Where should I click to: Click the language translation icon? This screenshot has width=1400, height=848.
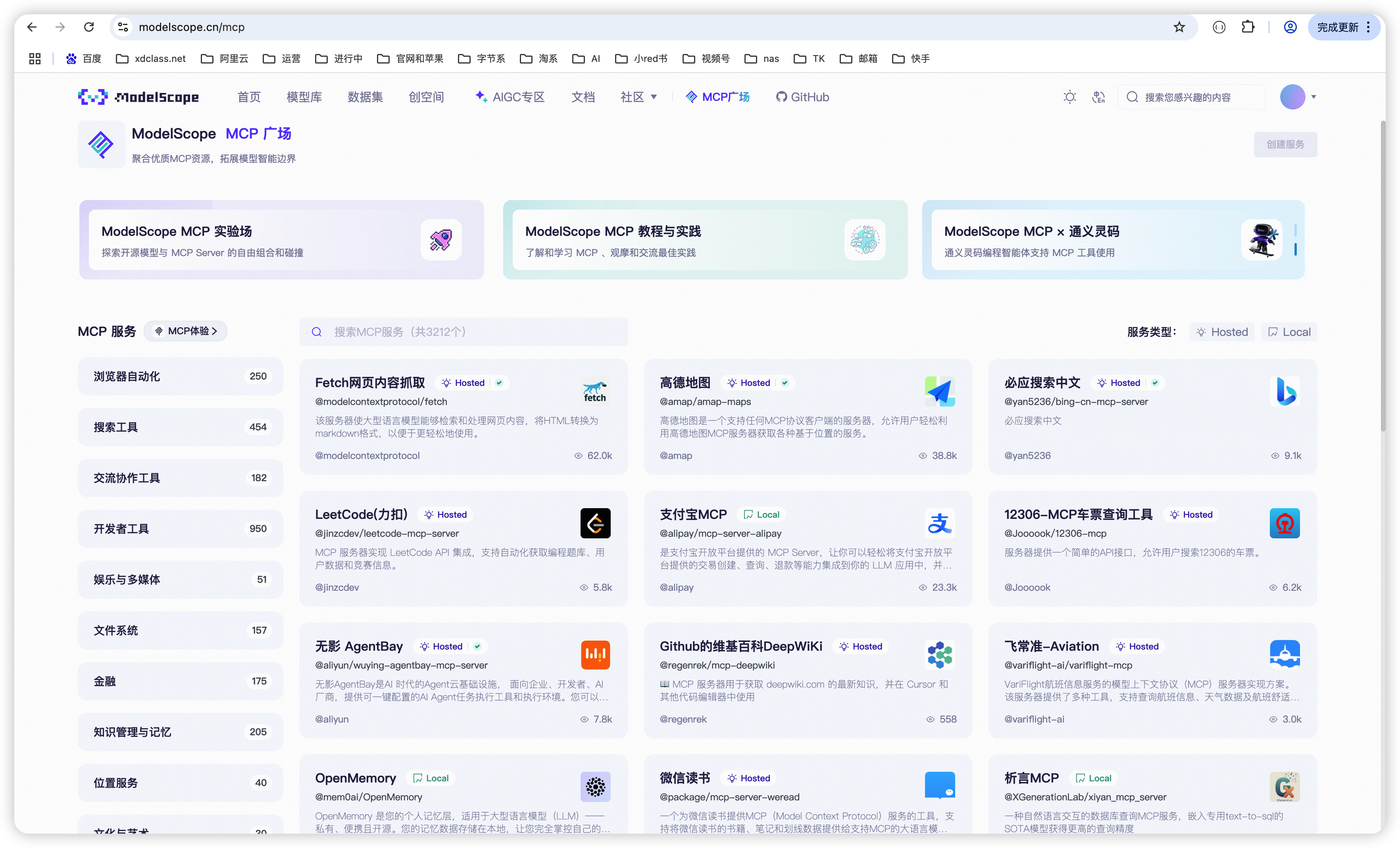point(1098,97)
